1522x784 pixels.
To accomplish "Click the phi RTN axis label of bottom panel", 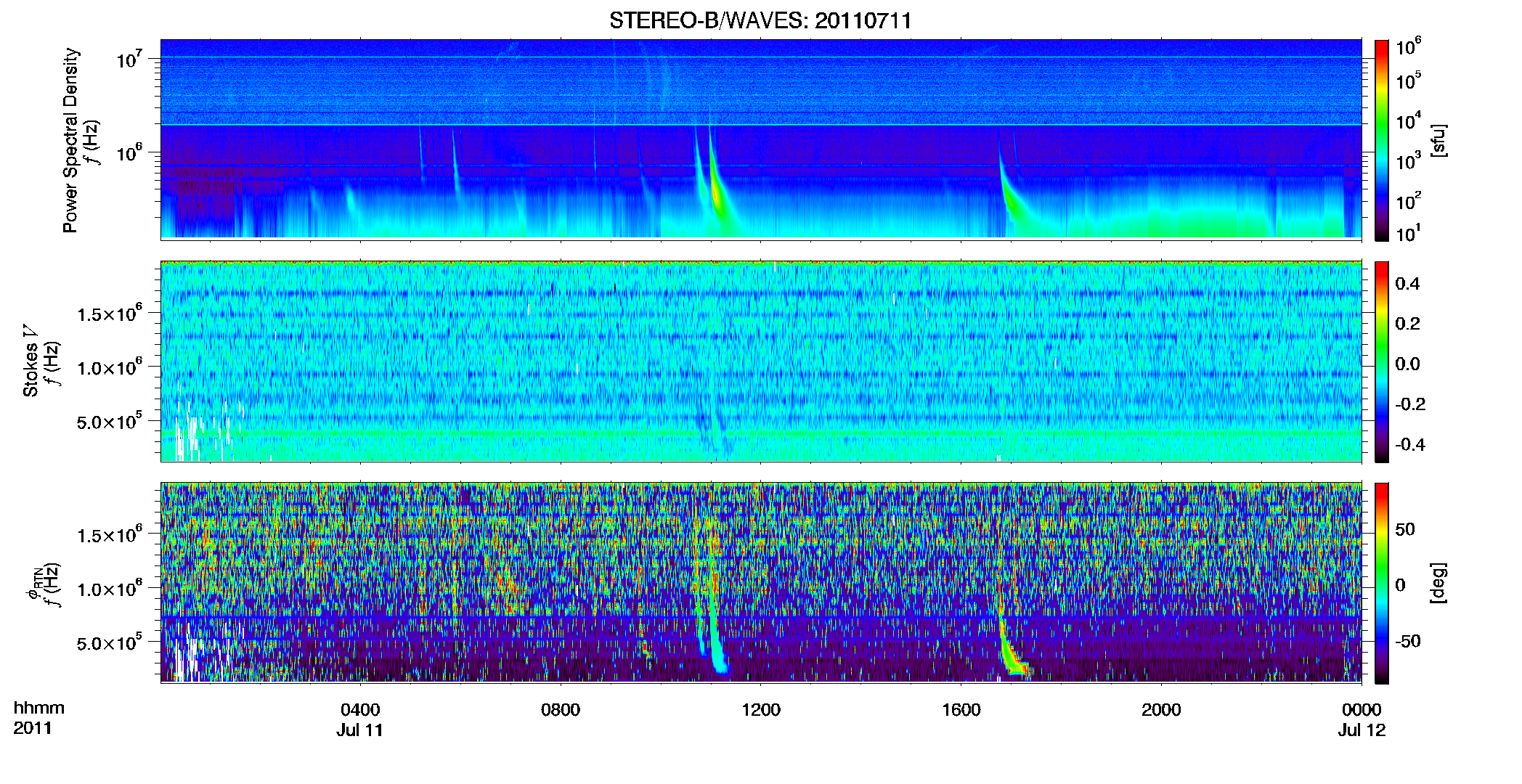I will pyautogui.click(x=33, y=585).
